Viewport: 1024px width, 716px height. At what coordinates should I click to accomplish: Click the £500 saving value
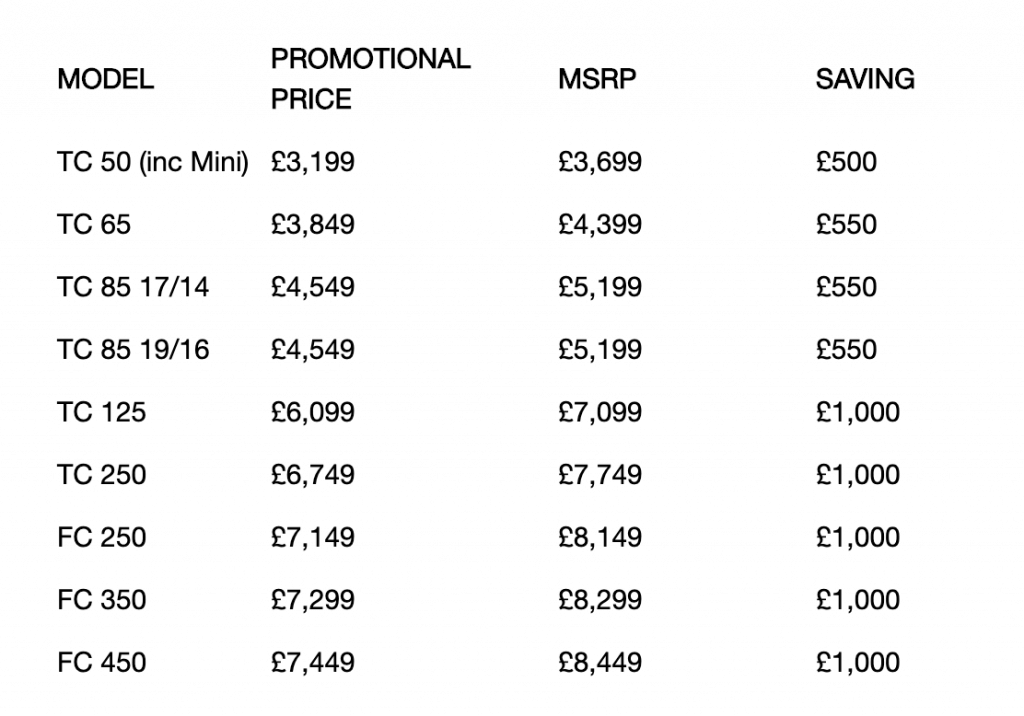pos(846,161)
